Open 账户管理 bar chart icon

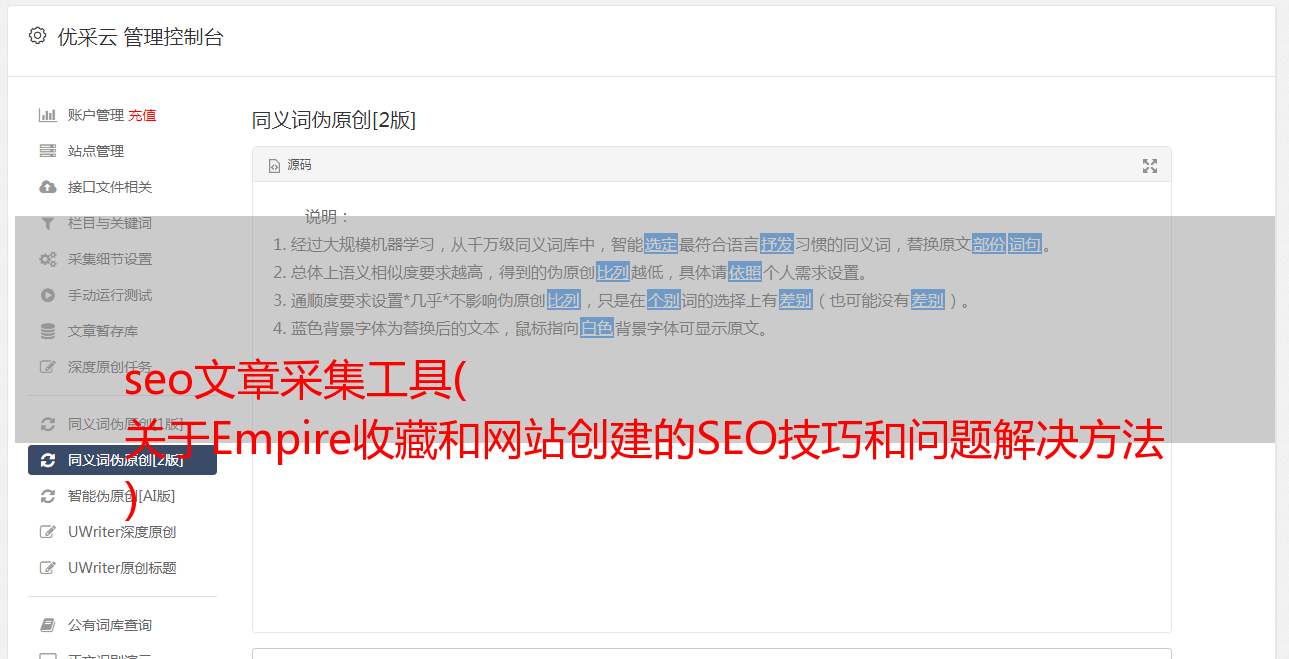(47, 115)
